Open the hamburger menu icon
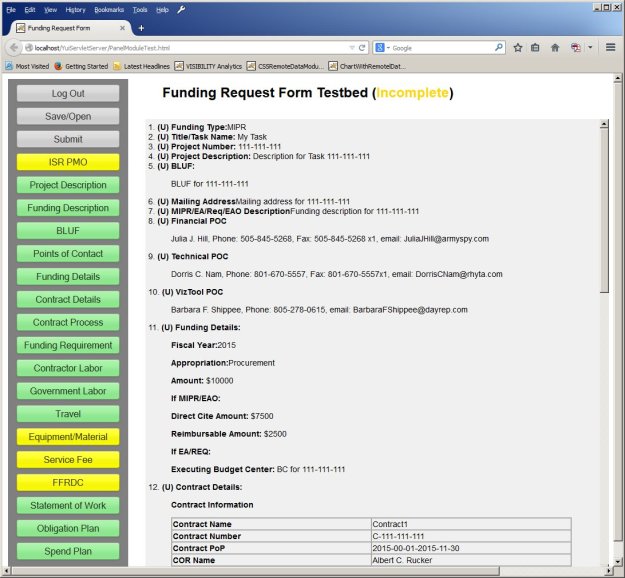This screenshot has height=578, width=625. pyautogui.click(x=610, y=47)
